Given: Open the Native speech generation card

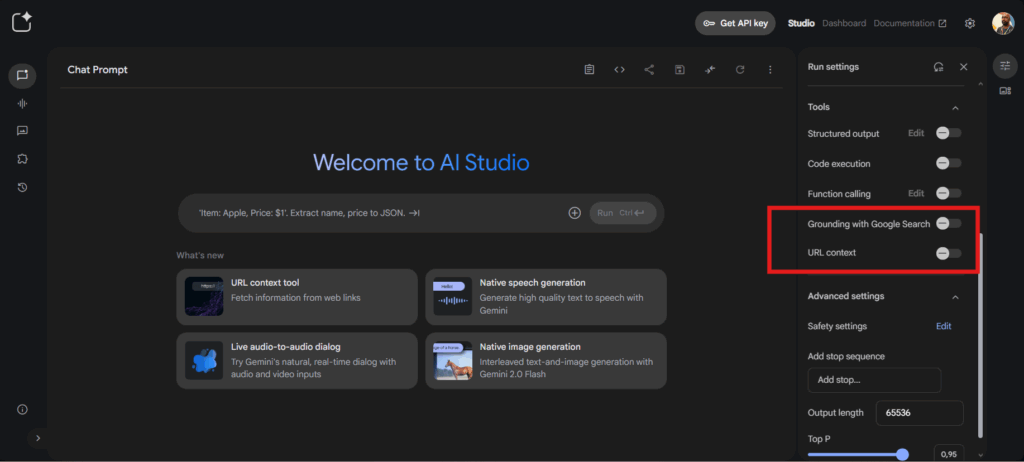Looking at the screenshot, I should (545, 297).
